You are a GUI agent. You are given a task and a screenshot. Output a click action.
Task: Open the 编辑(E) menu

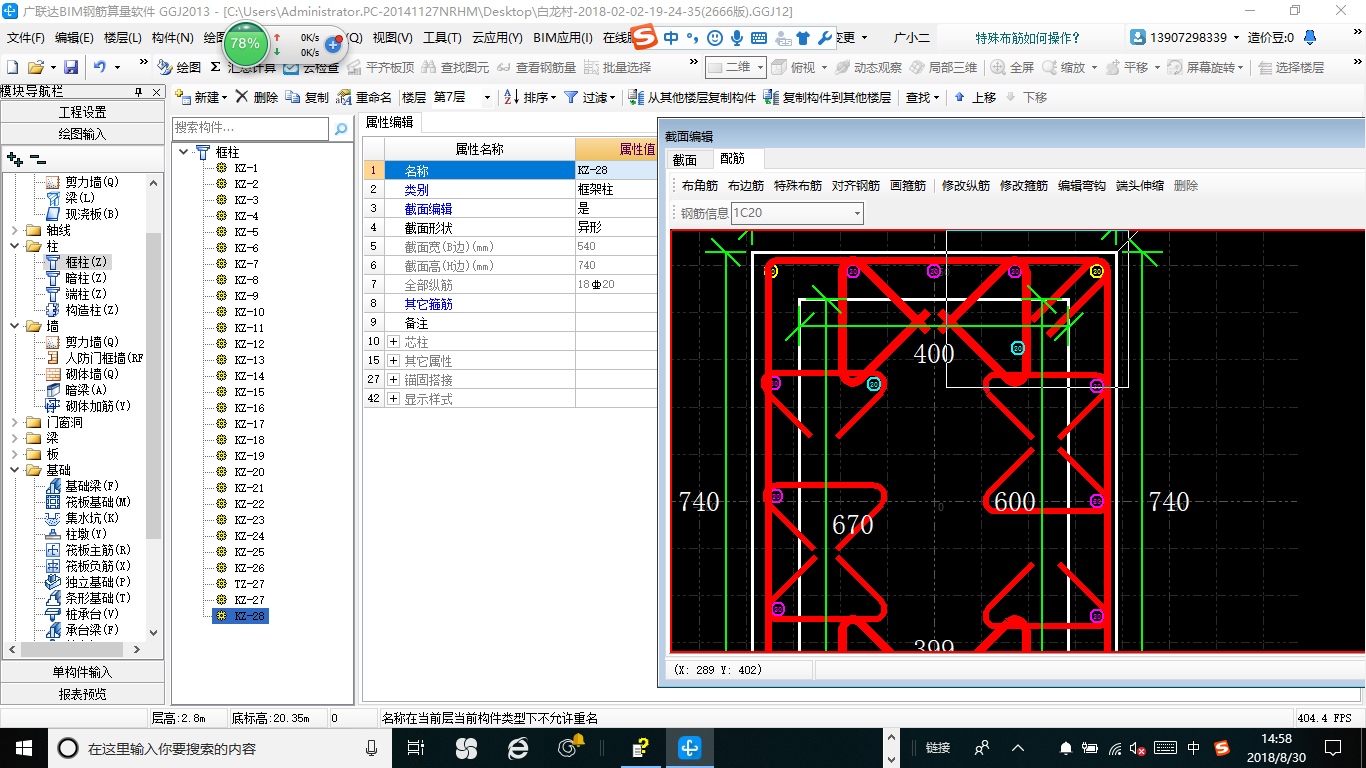click(74, 38)
